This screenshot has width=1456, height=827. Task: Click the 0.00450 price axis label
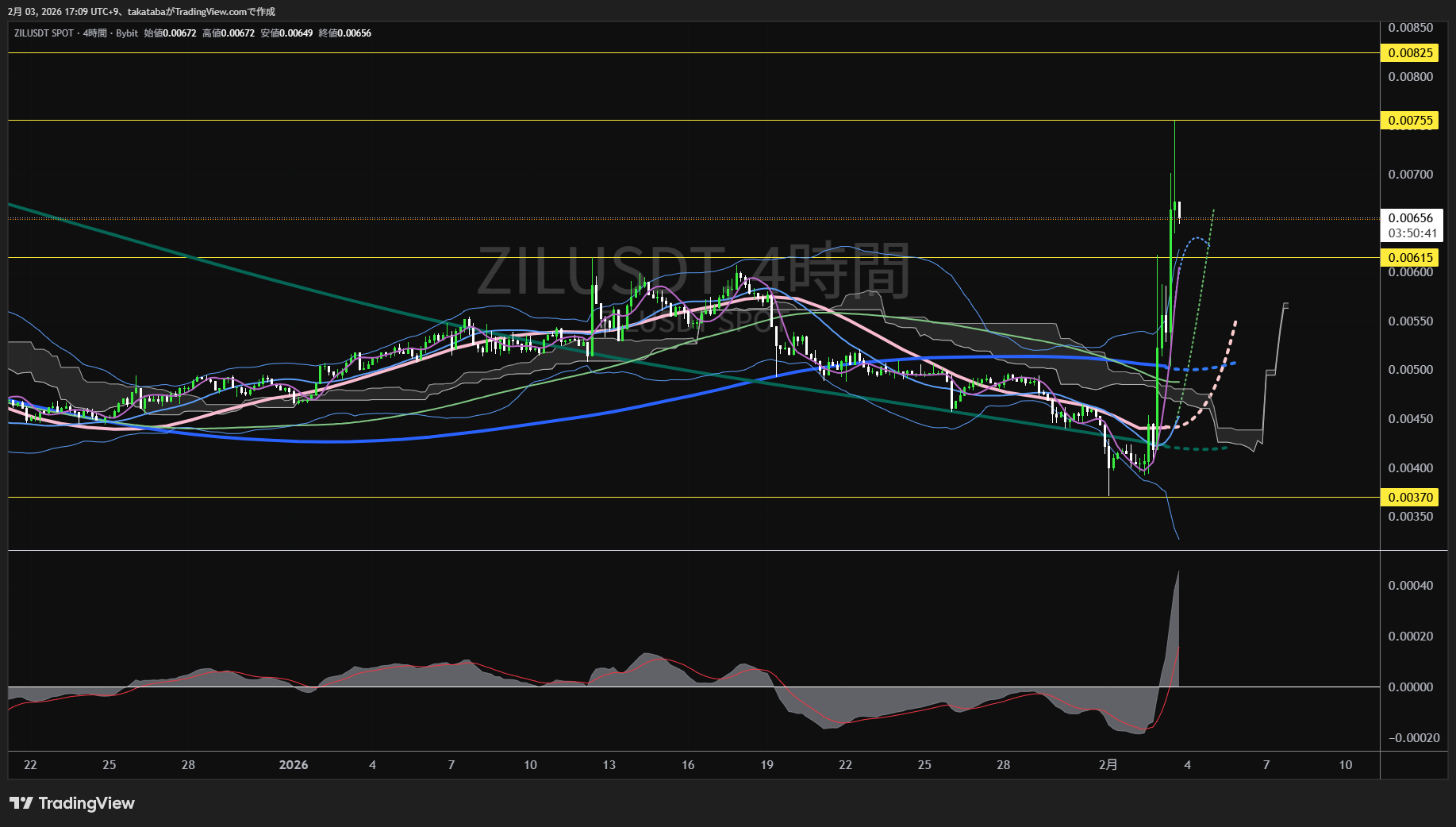tap(1410, 419)
